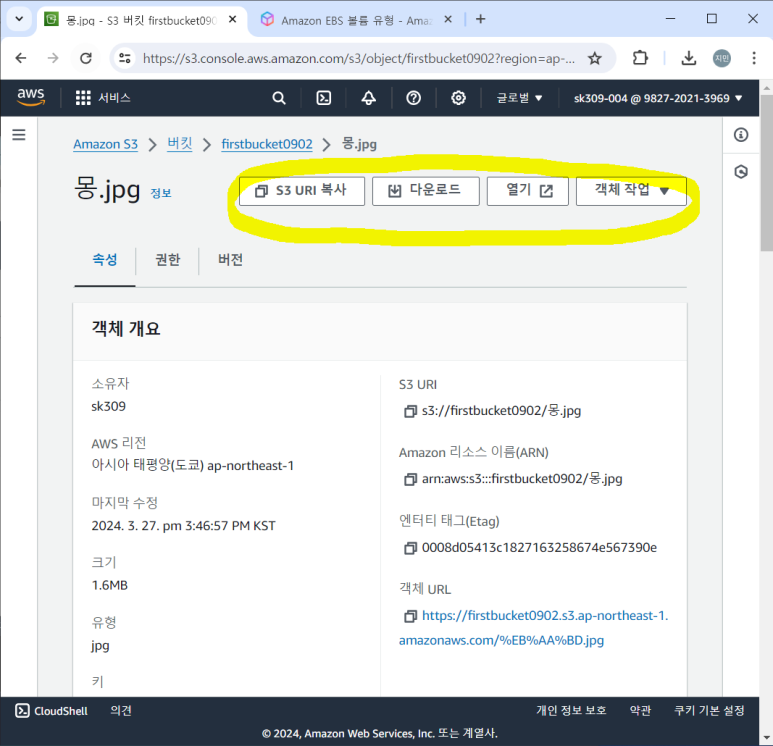
Task: Open the AWS home logo
Action: tap(31, 97)
